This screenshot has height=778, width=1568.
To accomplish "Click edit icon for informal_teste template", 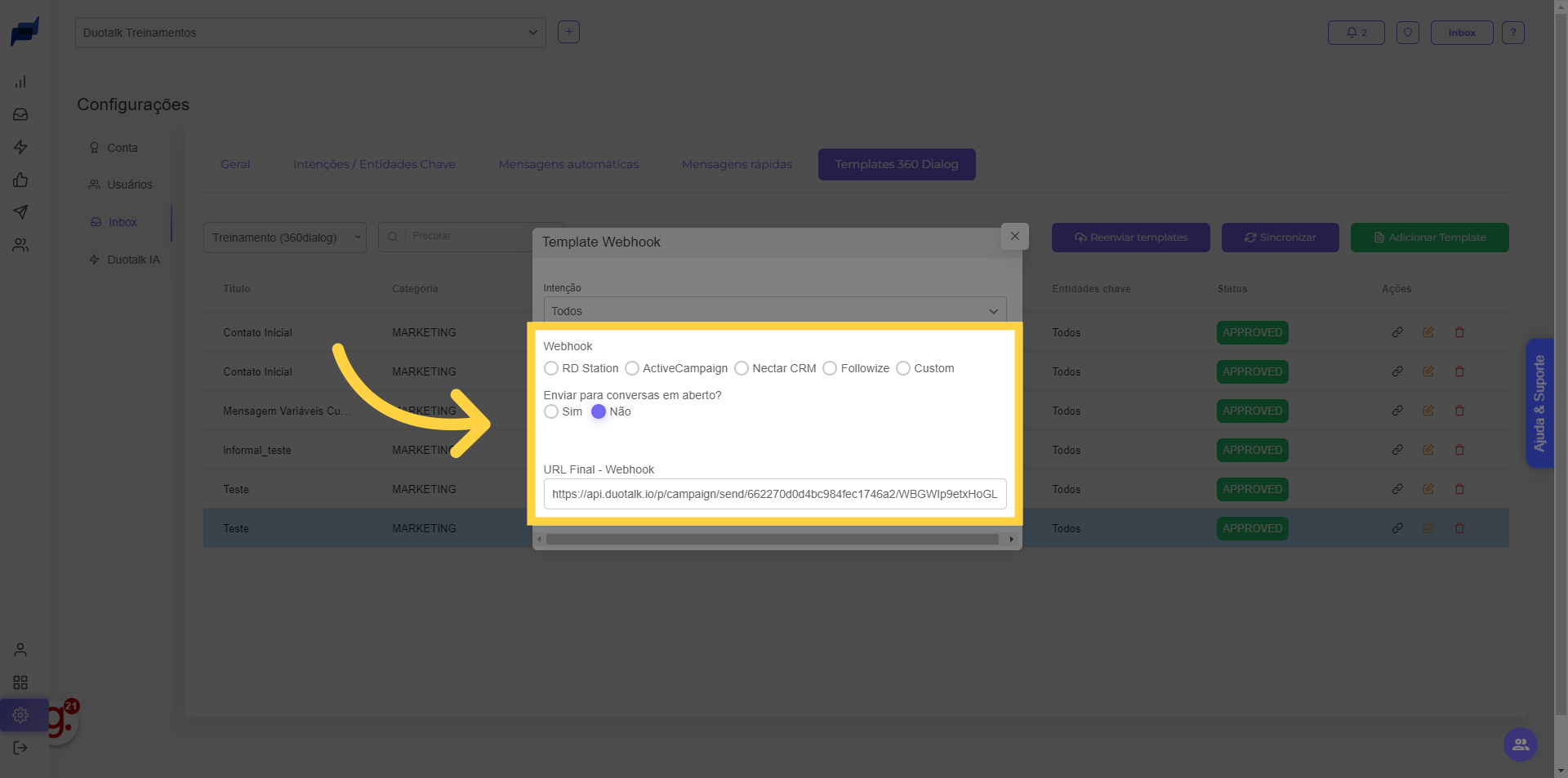I will point(1428,450).
